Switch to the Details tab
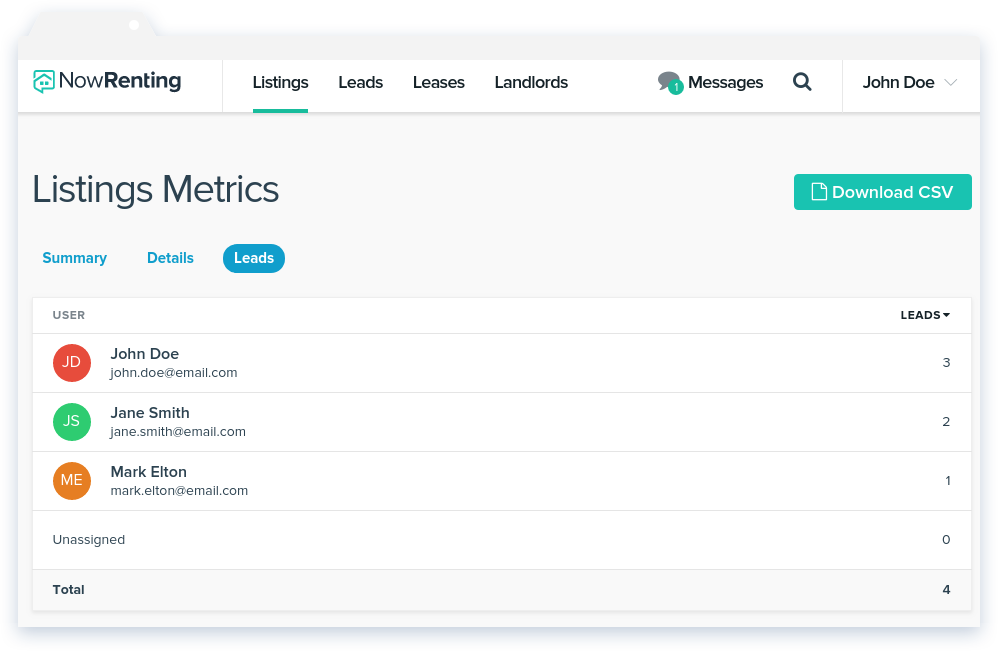The image size is (998, 651). tap(170, 258)
